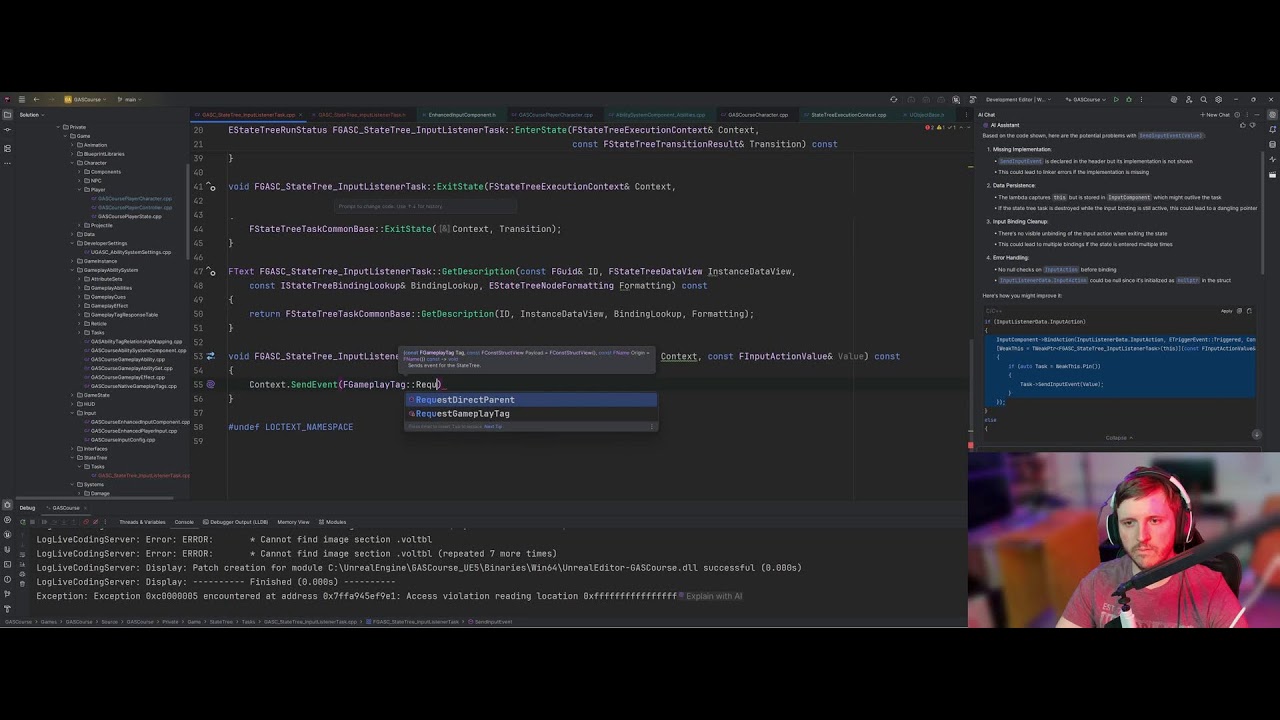The width and height of the screenshot is (1280, 720).
Task: Select RequestGameplayTag completion suggestion
Action: [531, 414]
